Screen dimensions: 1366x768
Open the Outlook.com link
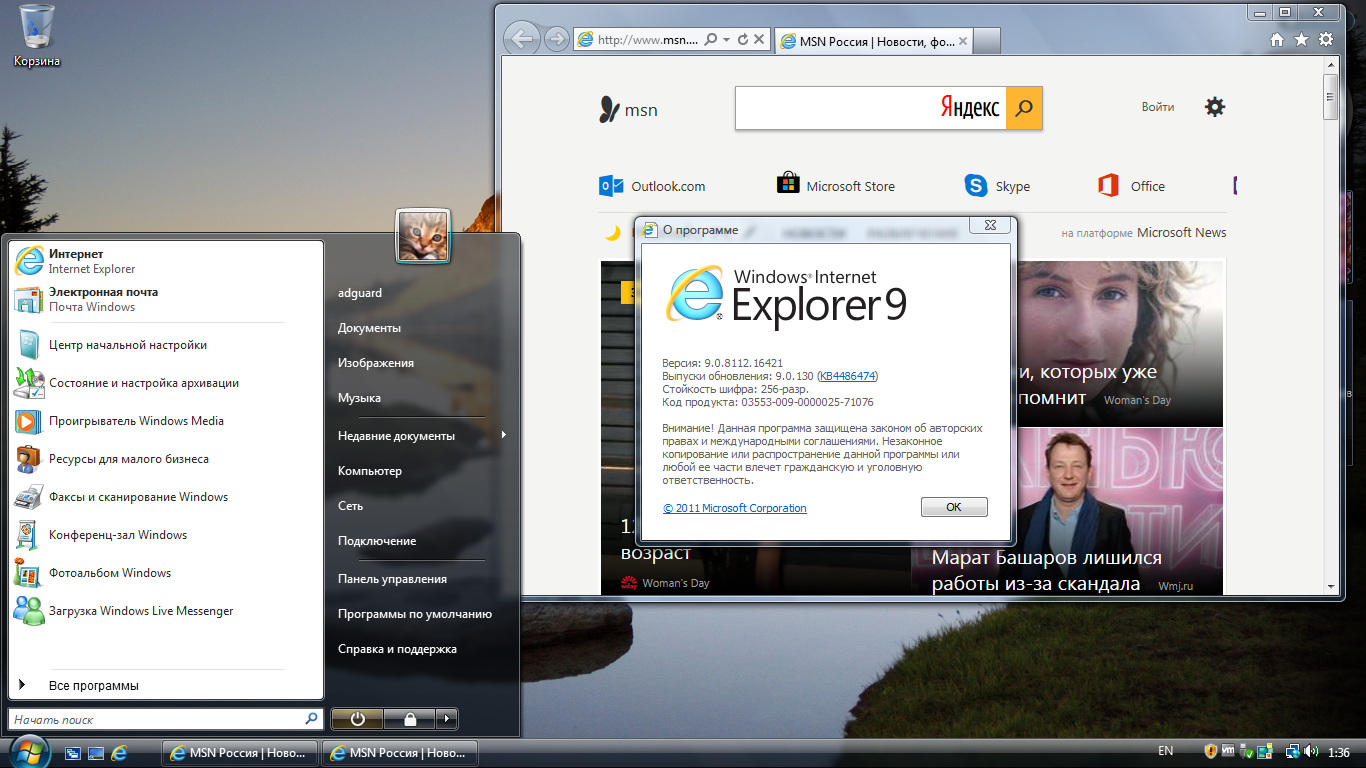point(652,186)
